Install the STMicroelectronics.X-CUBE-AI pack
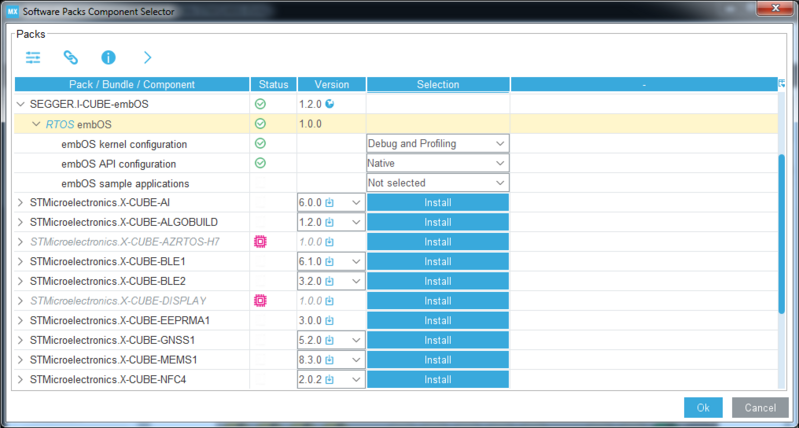The image size is (799, 428). tap(438, 203)
